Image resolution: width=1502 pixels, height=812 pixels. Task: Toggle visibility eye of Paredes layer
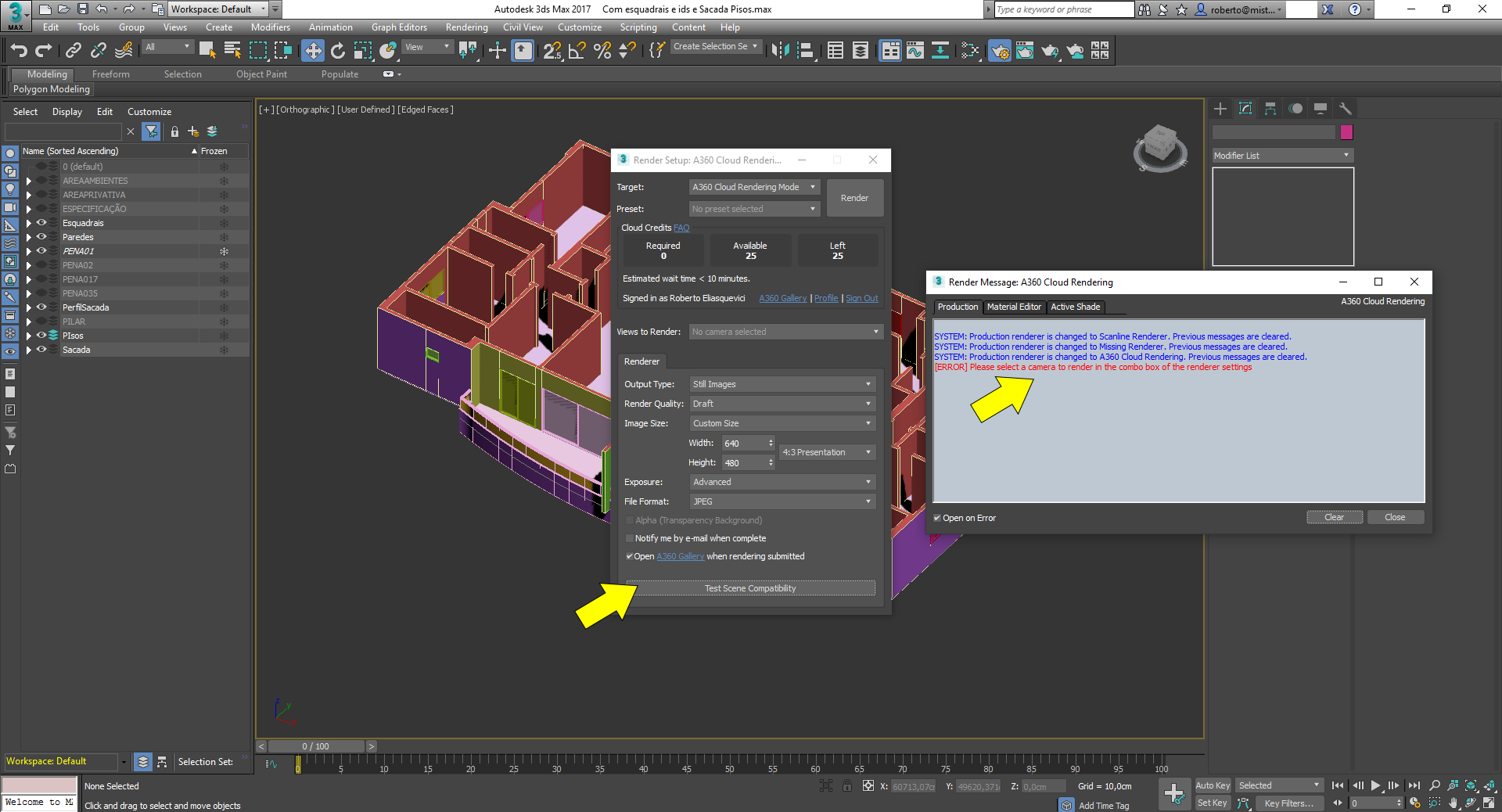point(41,237)
